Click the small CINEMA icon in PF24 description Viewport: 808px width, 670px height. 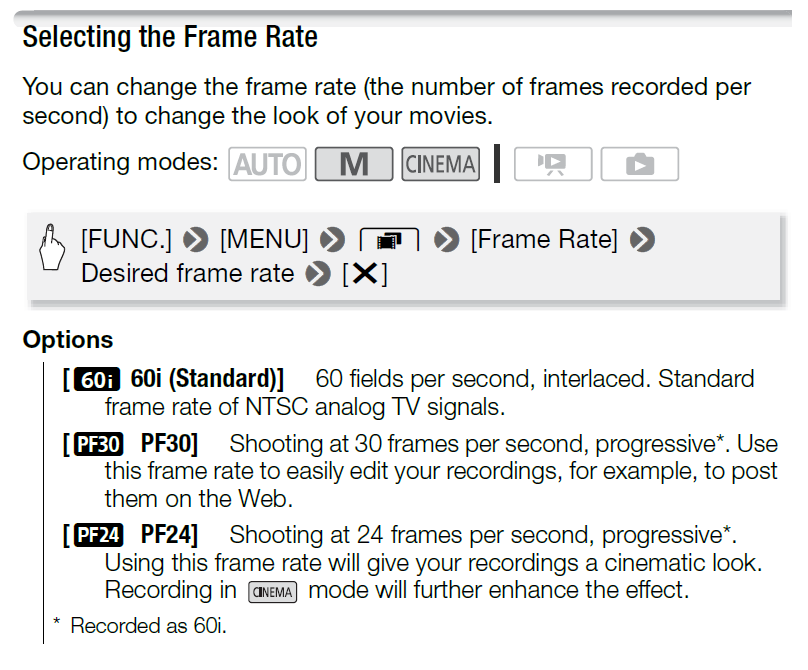pyautogui.click(x=273, y=592)
